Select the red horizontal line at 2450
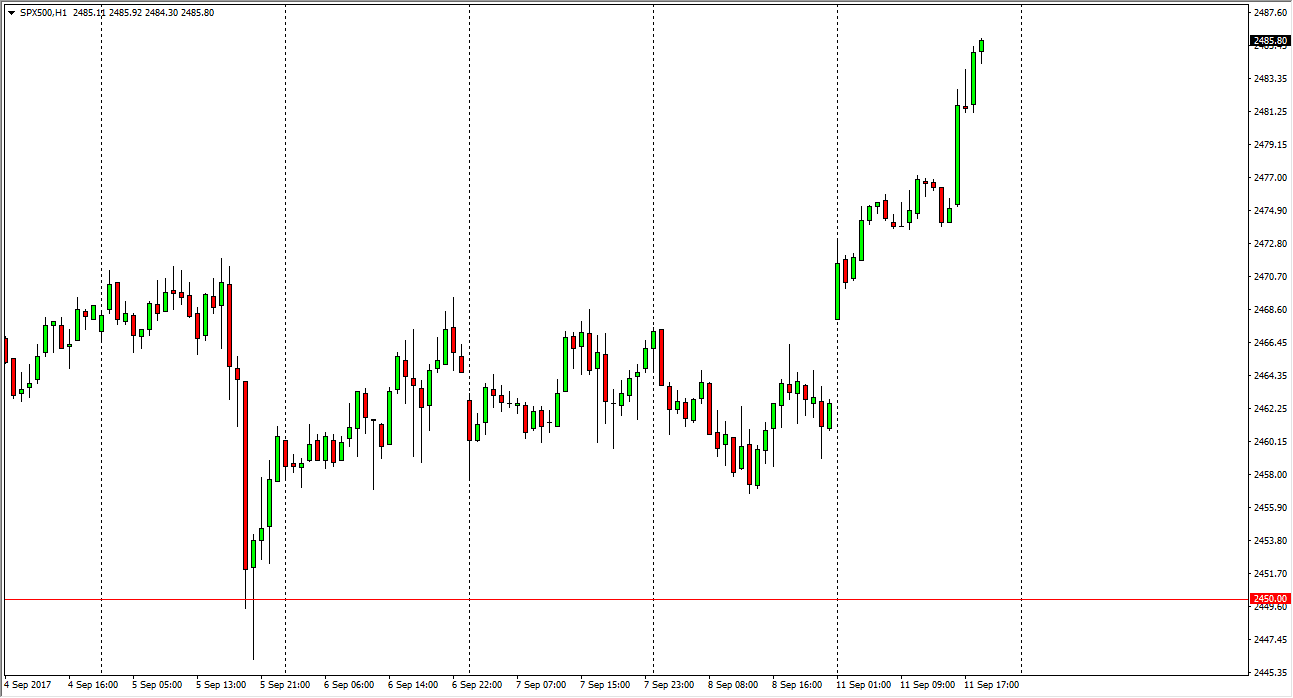 pos(600,599)
